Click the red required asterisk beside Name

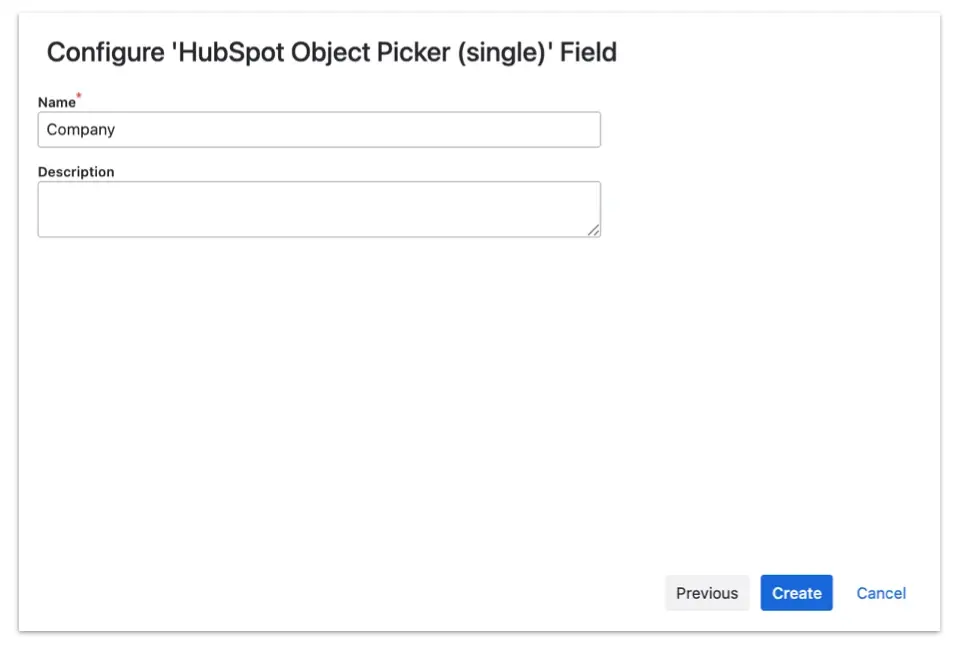pyautogui.click(x=77, y=96)
